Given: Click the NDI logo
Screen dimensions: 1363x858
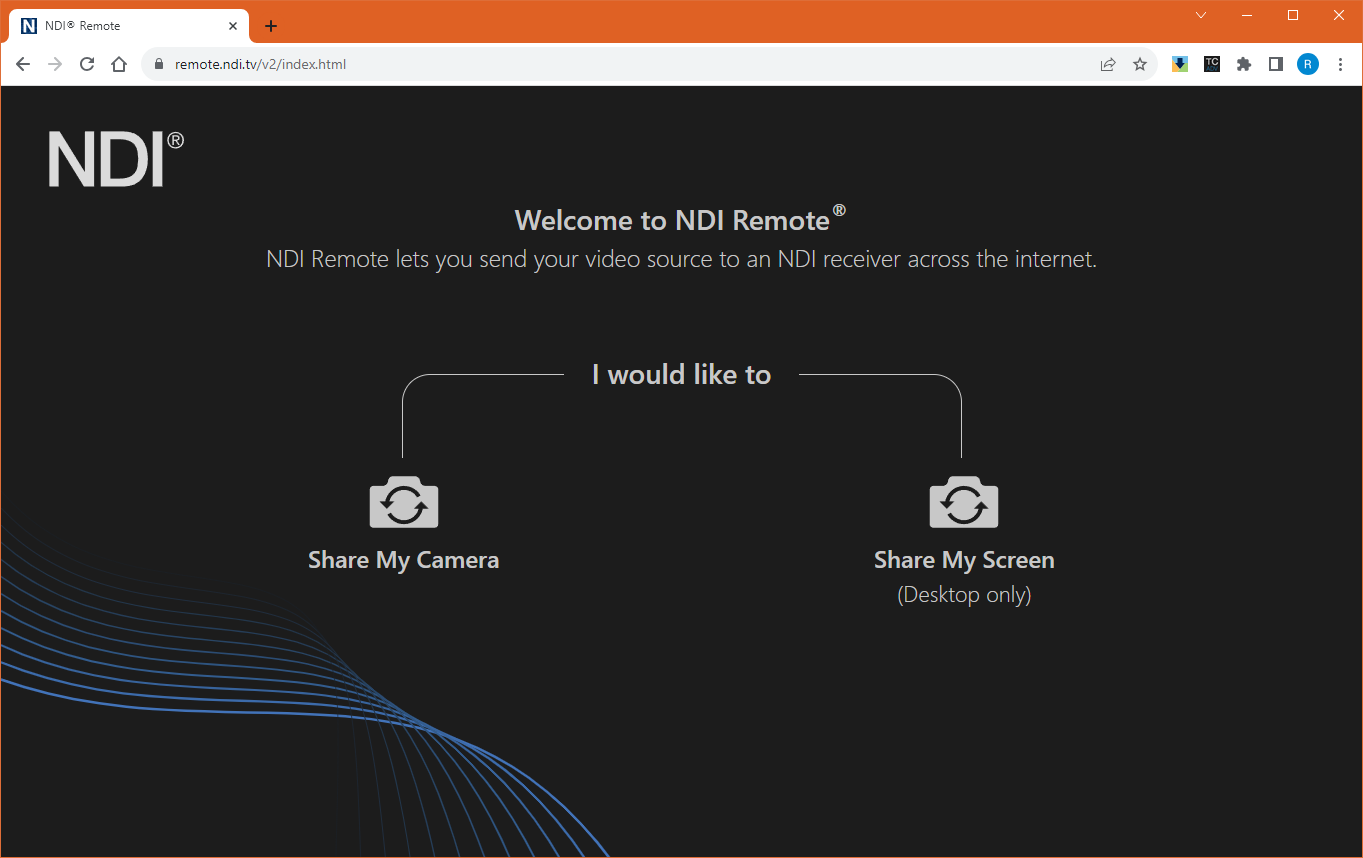Looking at the screenshot, I should pos(116,159).
